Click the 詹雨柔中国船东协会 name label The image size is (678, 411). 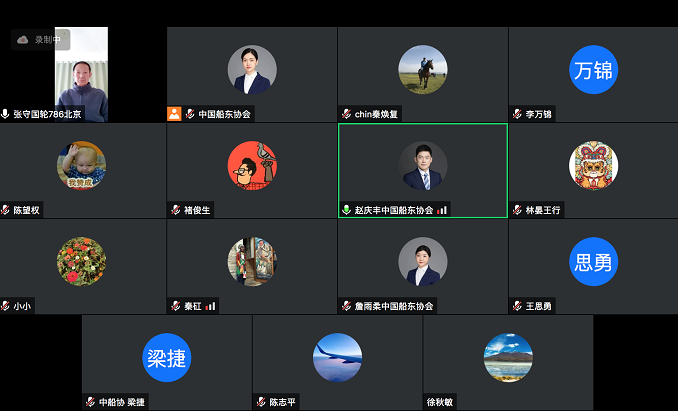tap(394, 306)
